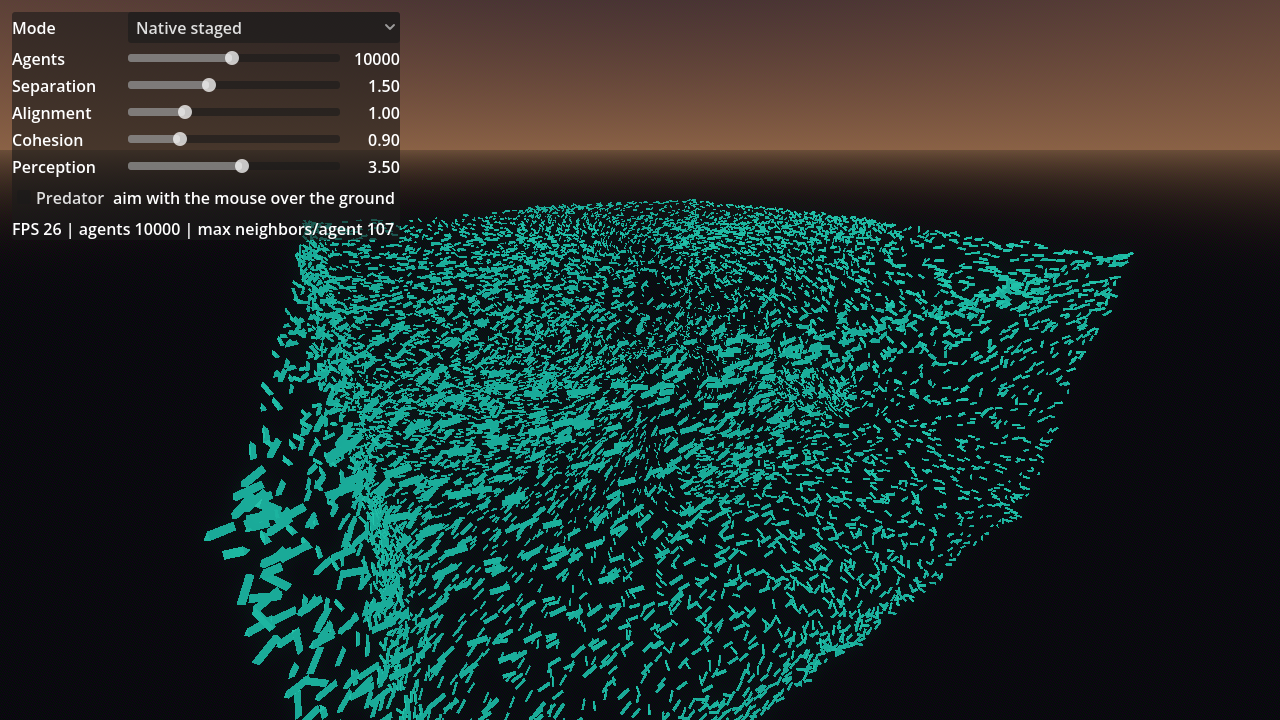This screenshot has width=1280, height=720.
Task: Click the Agents slider handle
Action: click(232, 58)
